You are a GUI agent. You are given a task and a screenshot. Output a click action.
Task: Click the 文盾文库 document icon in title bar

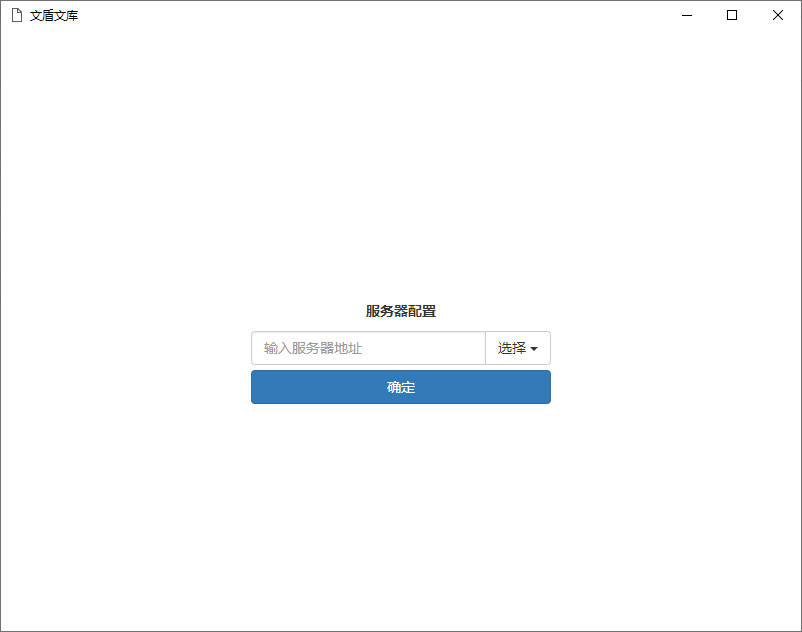point(17,15)
